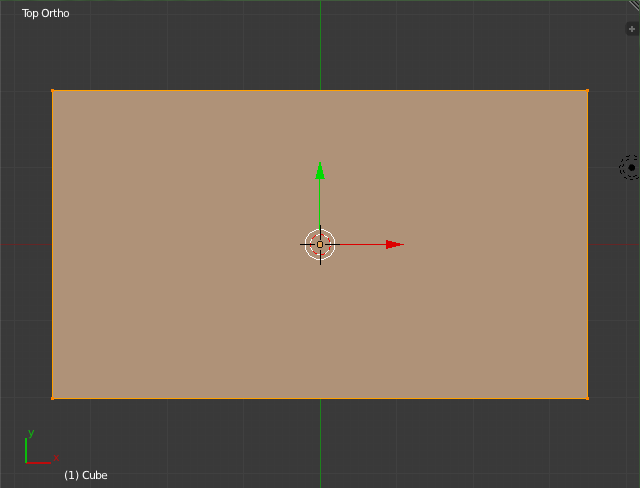
Task: Click the top-right corner vertex of the cube
Action: click(x=588, y=91)
